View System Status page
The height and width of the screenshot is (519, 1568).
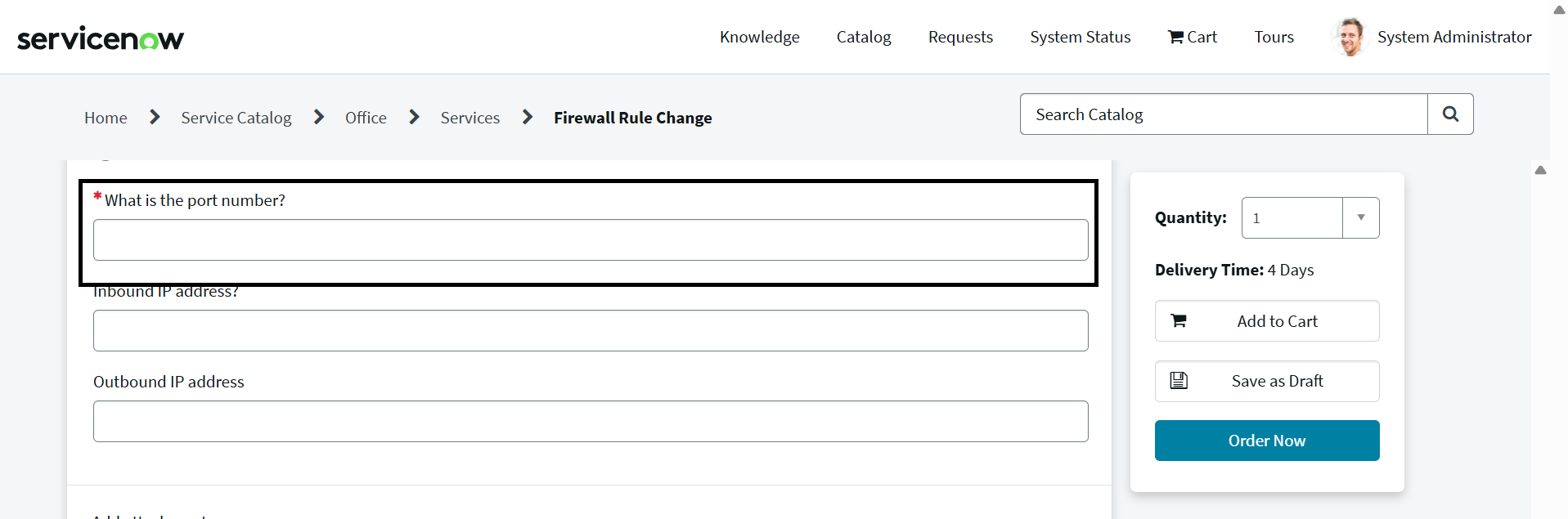coord(1080,37)
